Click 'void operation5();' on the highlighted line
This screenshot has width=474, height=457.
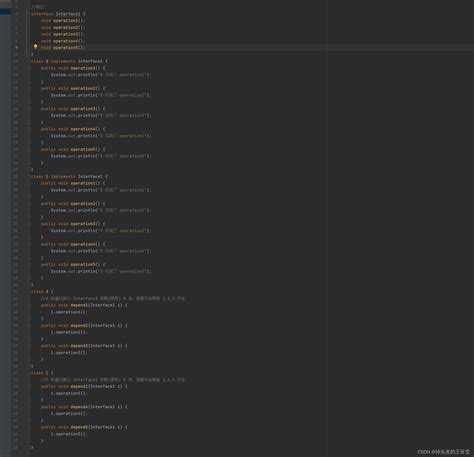click(x=63, y=48)
